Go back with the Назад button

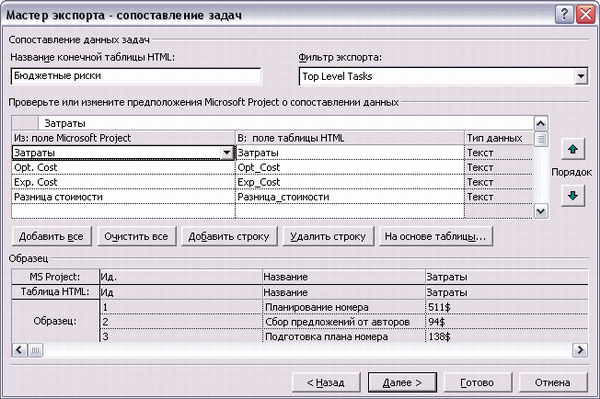tap(326, 383)
